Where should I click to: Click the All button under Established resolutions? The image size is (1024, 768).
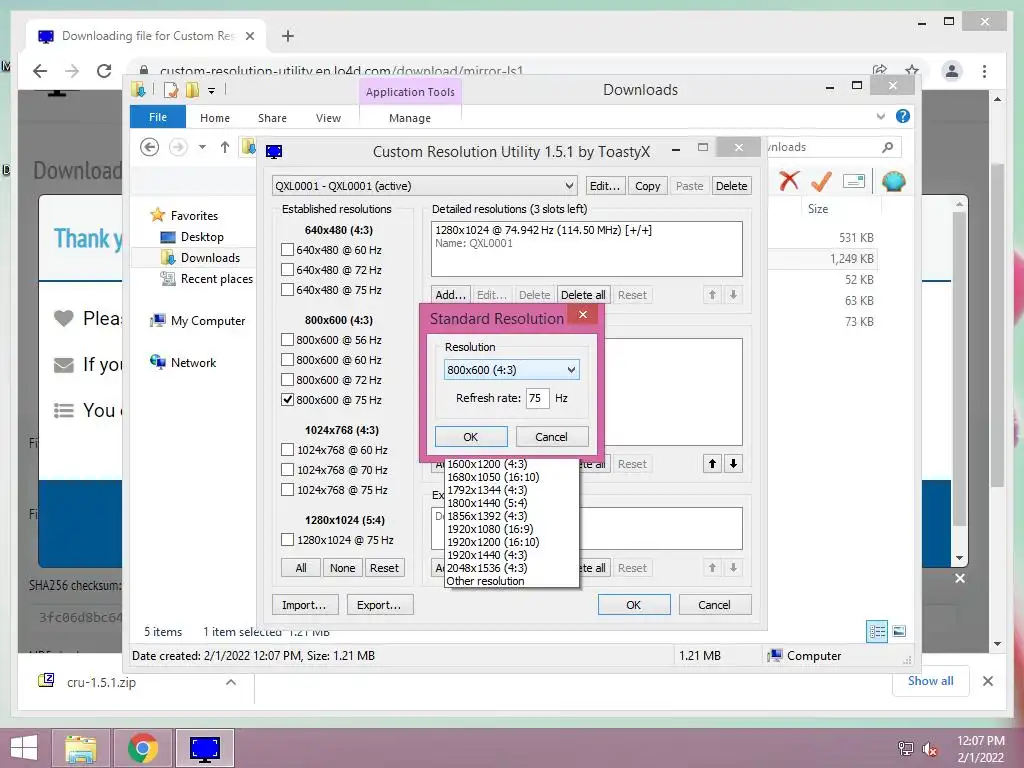[x=301, y=568]
